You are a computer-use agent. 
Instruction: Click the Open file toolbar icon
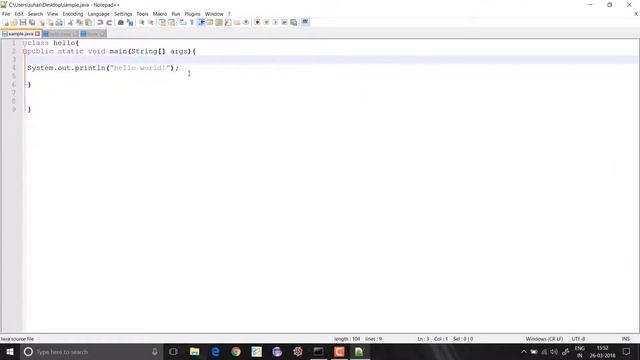coord(14,22)
